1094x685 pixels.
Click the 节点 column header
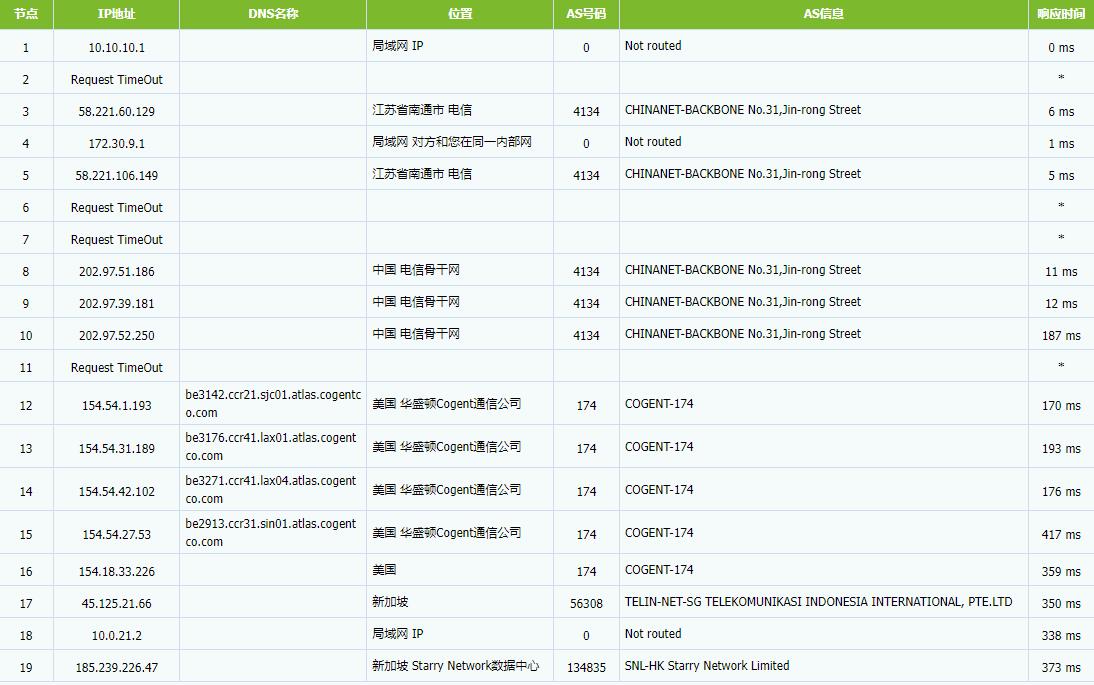click(x=26, y=14)
